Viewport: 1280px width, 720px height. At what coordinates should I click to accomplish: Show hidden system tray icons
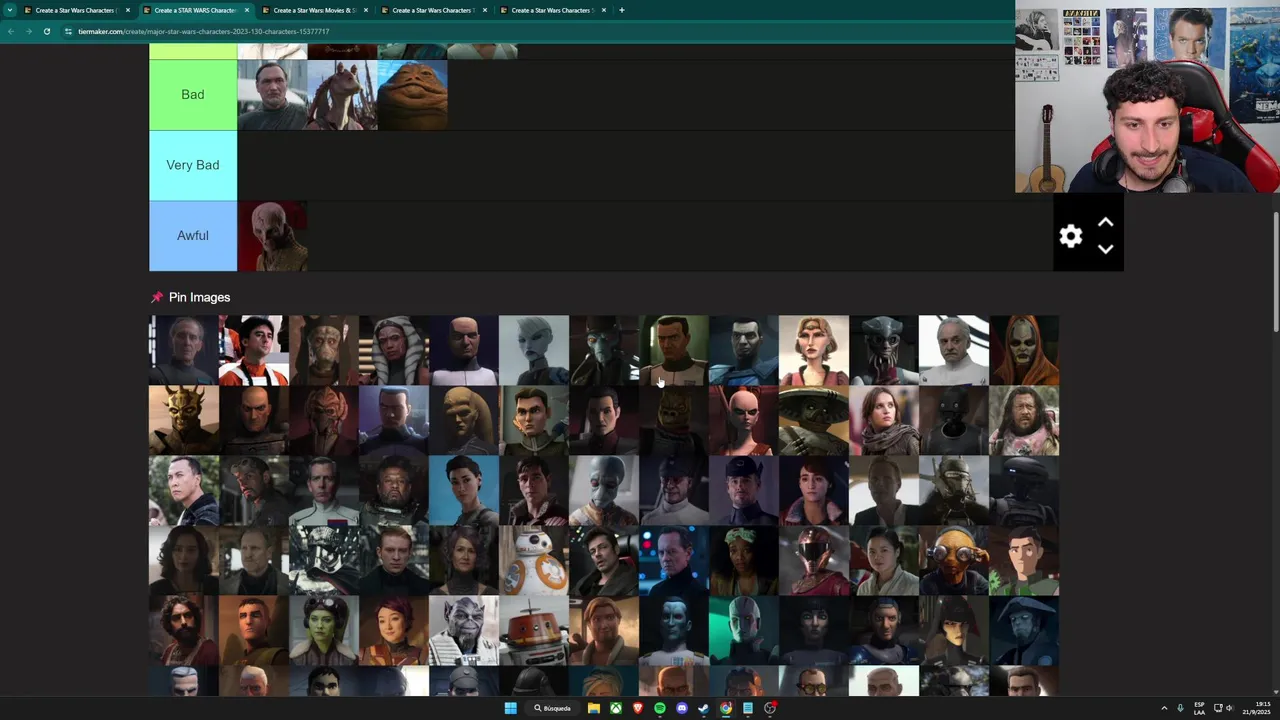click(x=1164, y=708)
